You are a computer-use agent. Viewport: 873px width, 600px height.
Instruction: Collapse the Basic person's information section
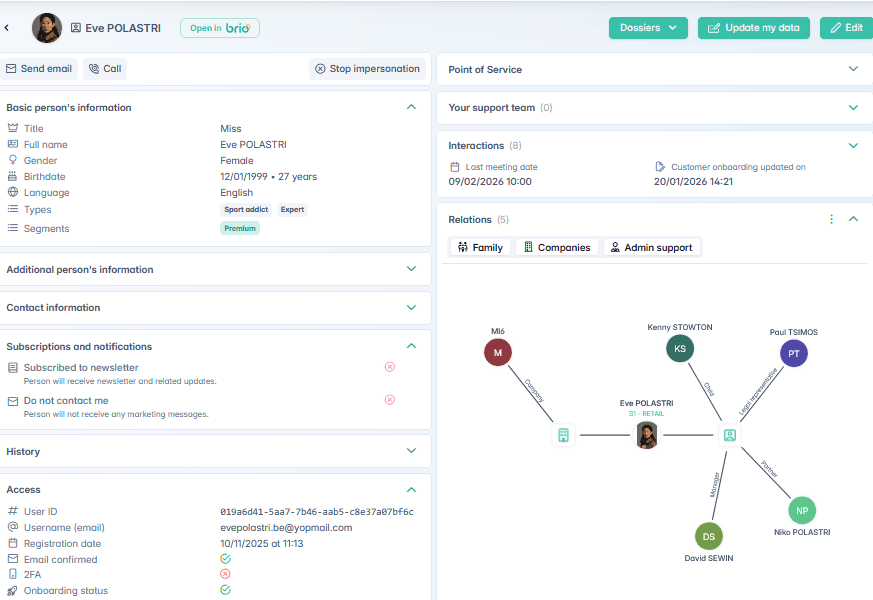pyautogui.click(x=411, y=107)
